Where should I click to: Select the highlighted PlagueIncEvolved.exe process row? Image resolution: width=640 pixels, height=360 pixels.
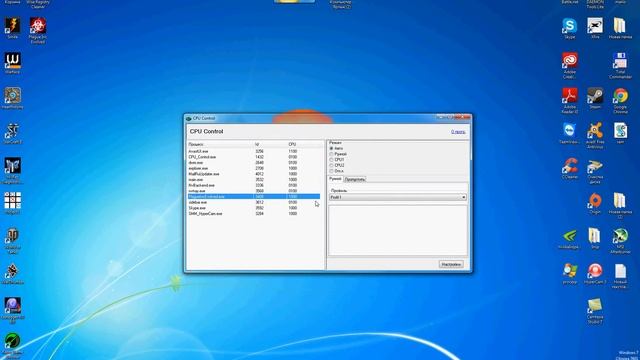(x=253, y=197)
